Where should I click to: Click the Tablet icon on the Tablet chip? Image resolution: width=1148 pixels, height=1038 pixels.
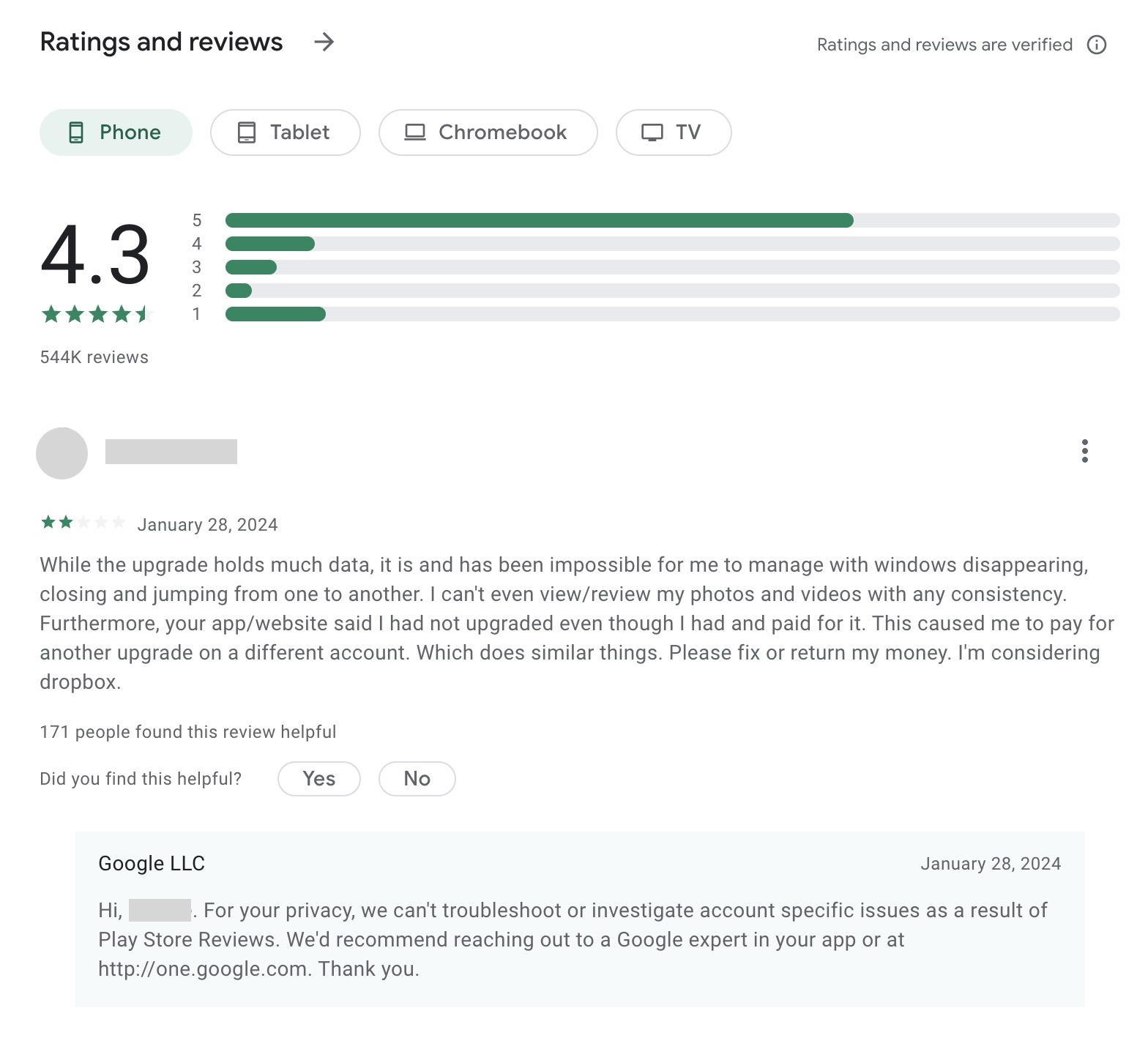245,132
